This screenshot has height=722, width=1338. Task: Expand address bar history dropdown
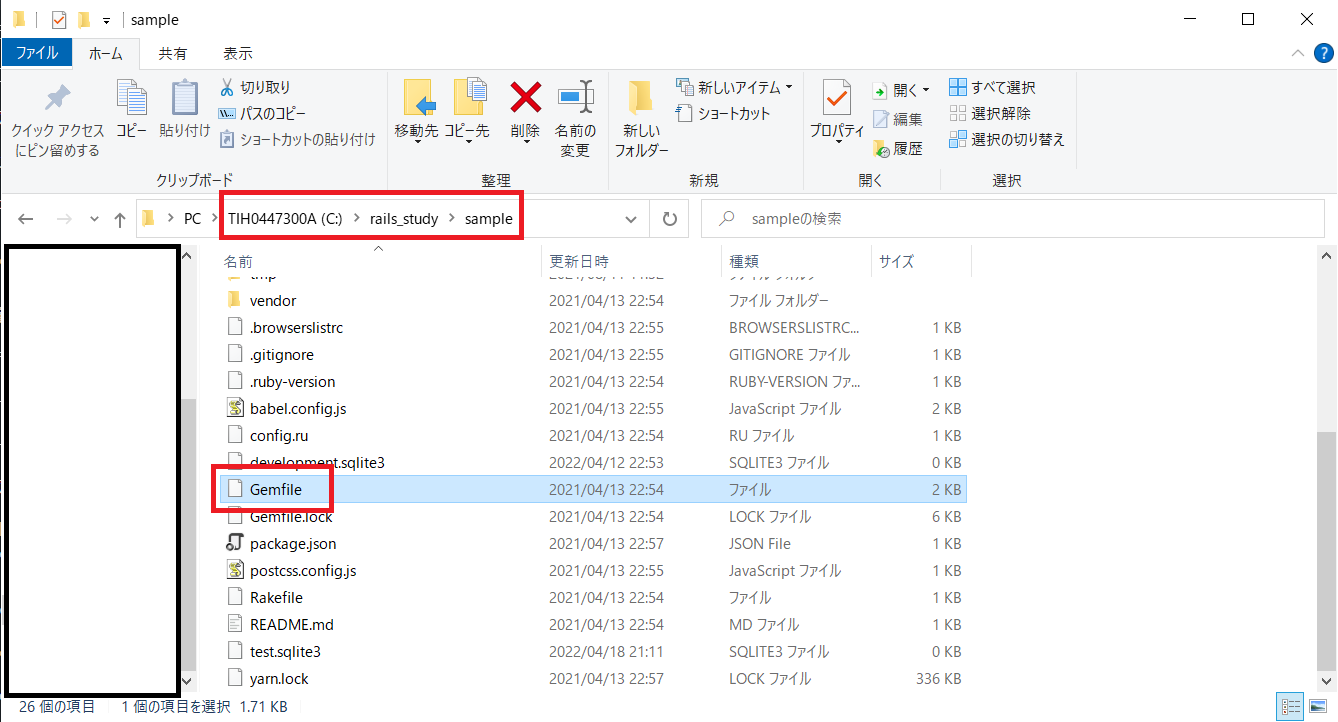pos(631,219)
